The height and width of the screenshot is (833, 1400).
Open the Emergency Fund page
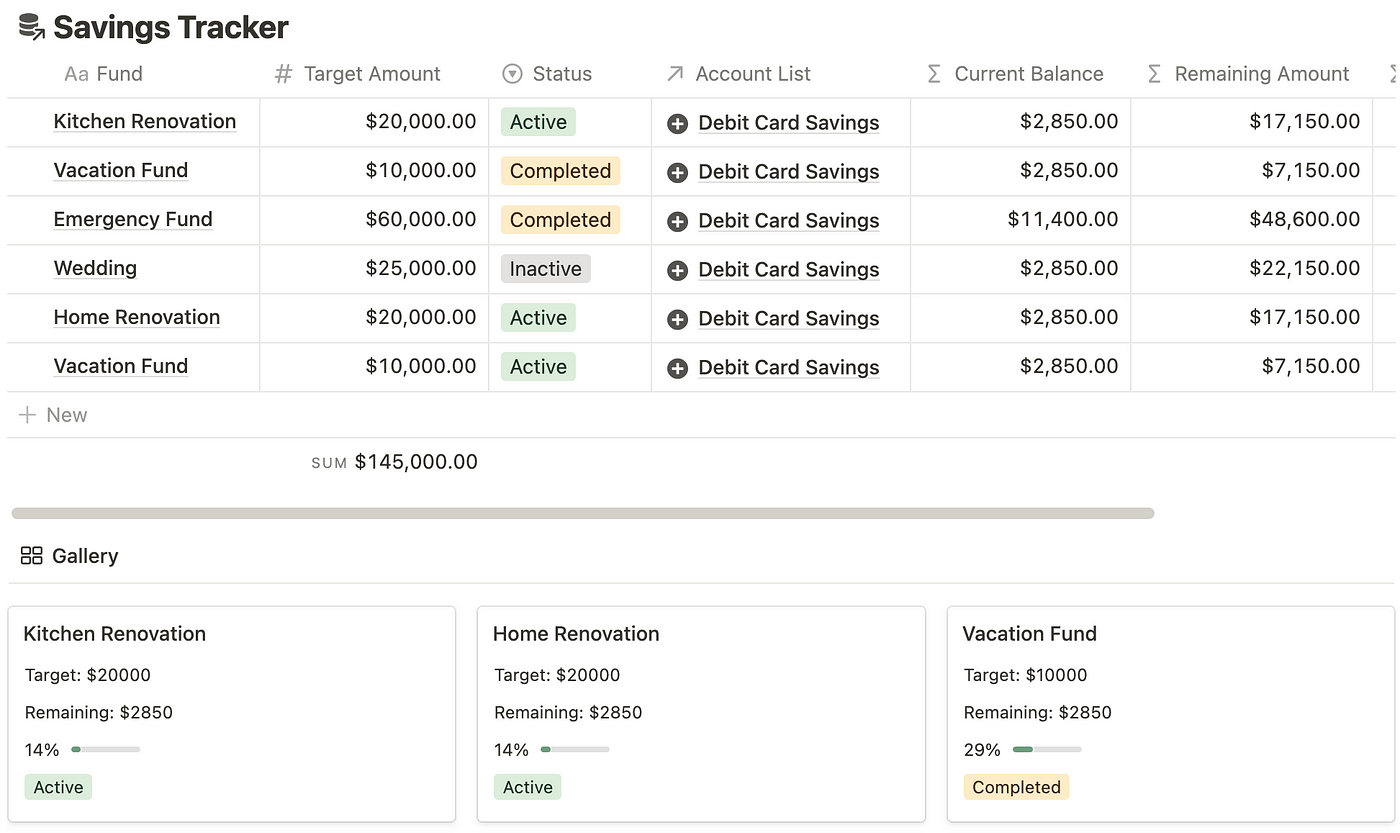click(x=133, y=220)
